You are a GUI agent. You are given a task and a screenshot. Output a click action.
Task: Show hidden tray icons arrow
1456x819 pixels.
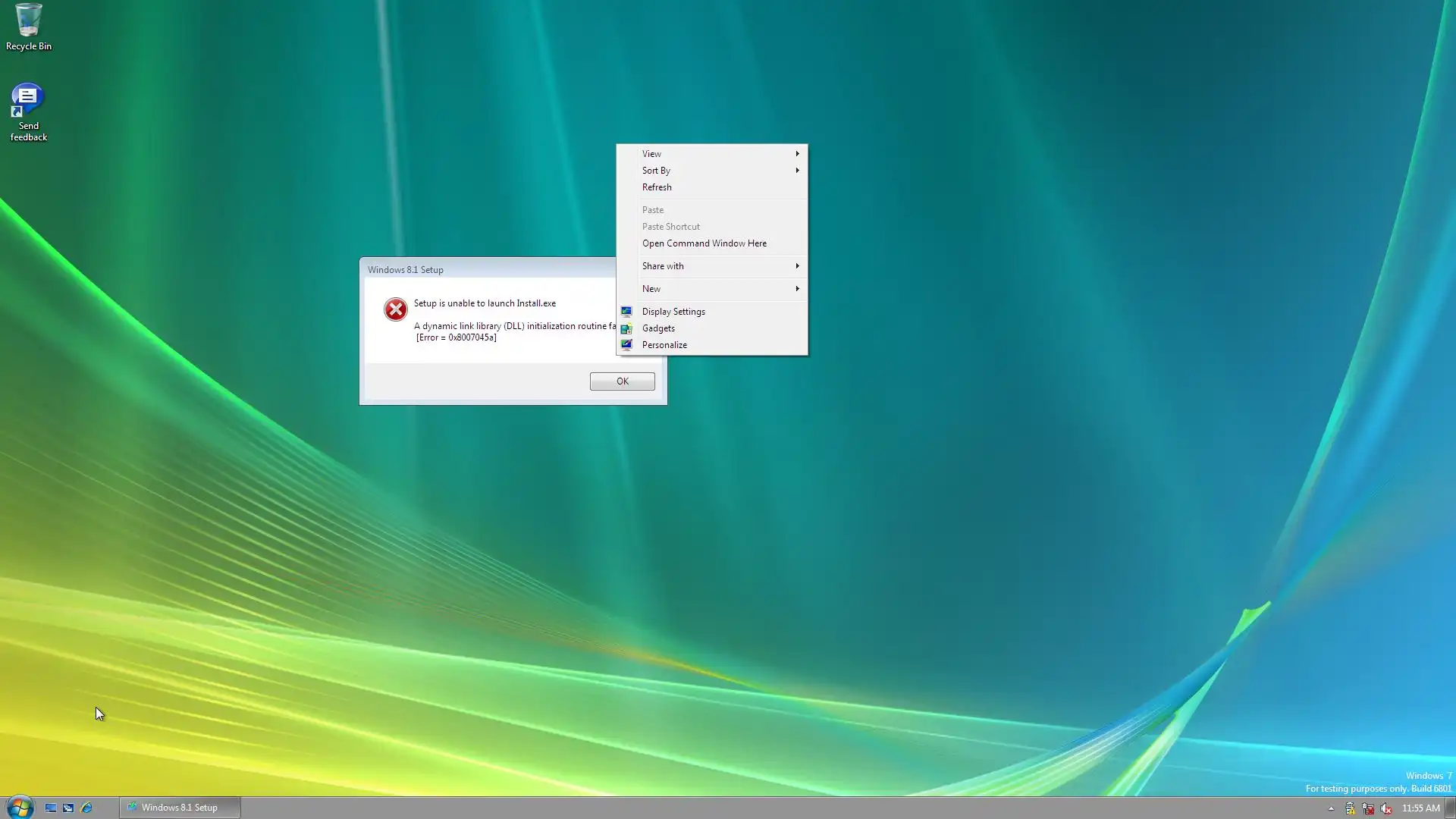pyautogui.click(x=1331, y=808)
